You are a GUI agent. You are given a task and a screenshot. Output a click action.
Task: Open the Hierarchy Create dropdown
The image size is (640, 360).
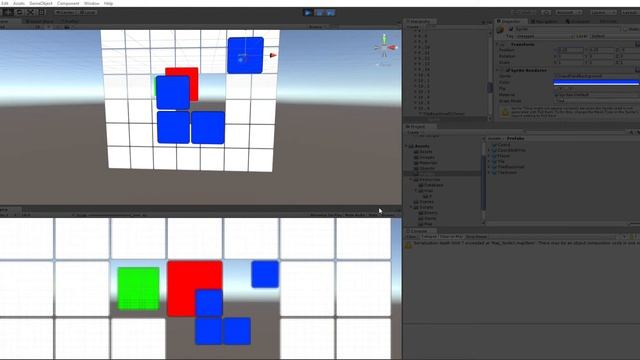tap(413, 27)
